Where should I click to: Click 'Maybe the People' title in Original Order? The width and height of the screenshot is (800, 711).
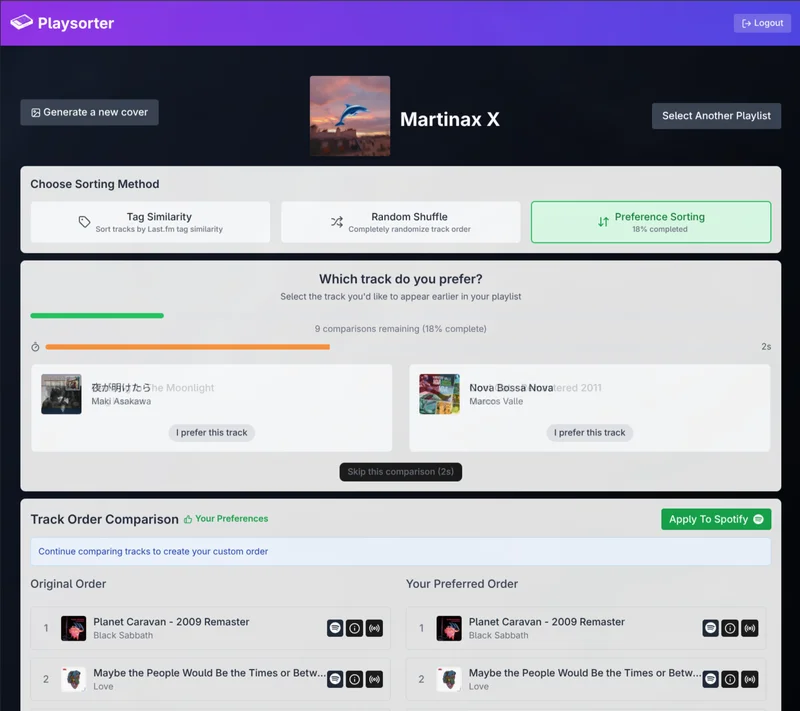point(209,673)
